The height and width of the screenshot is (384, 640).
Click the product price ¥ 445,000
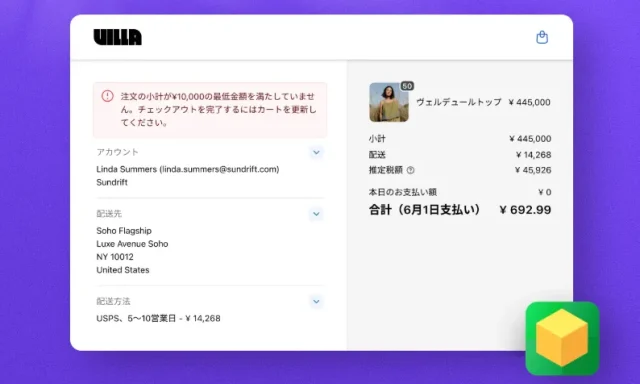[529, 102]
